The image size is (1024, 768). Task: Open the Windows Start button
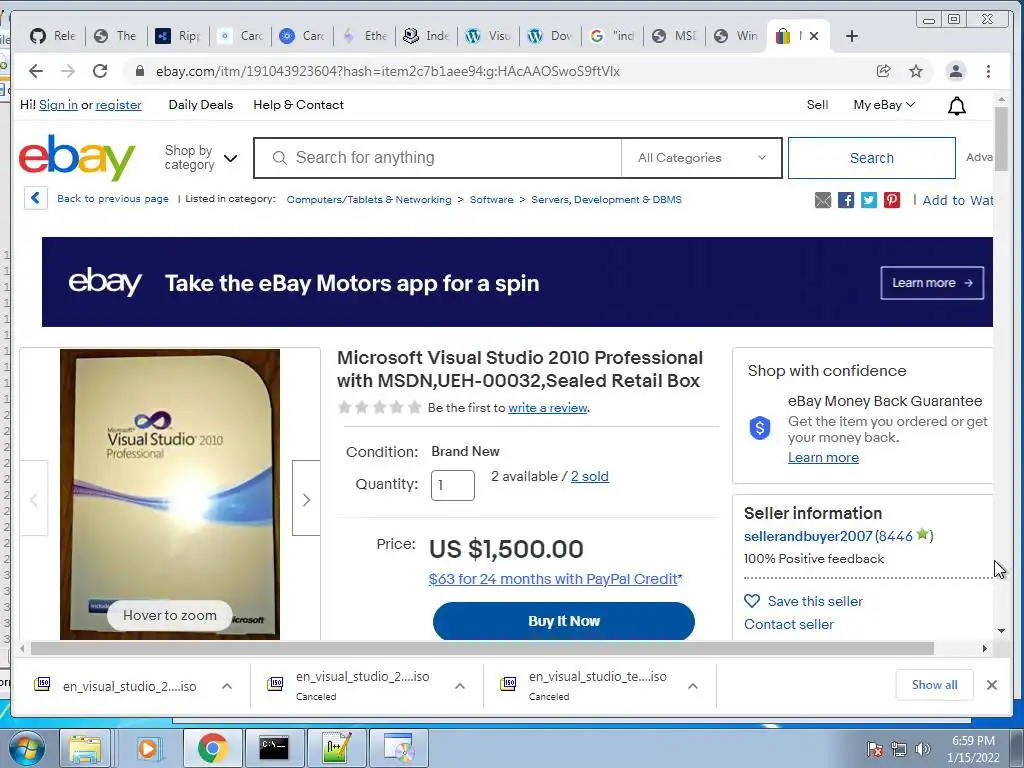(x=25, y=748)
